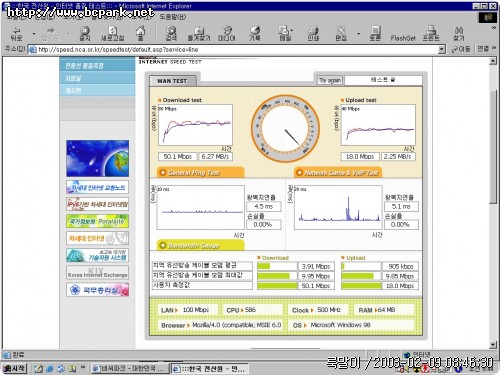Click the Bandwidth Gauge button
The width and height of the screenshot is (500, 375).
200,245
